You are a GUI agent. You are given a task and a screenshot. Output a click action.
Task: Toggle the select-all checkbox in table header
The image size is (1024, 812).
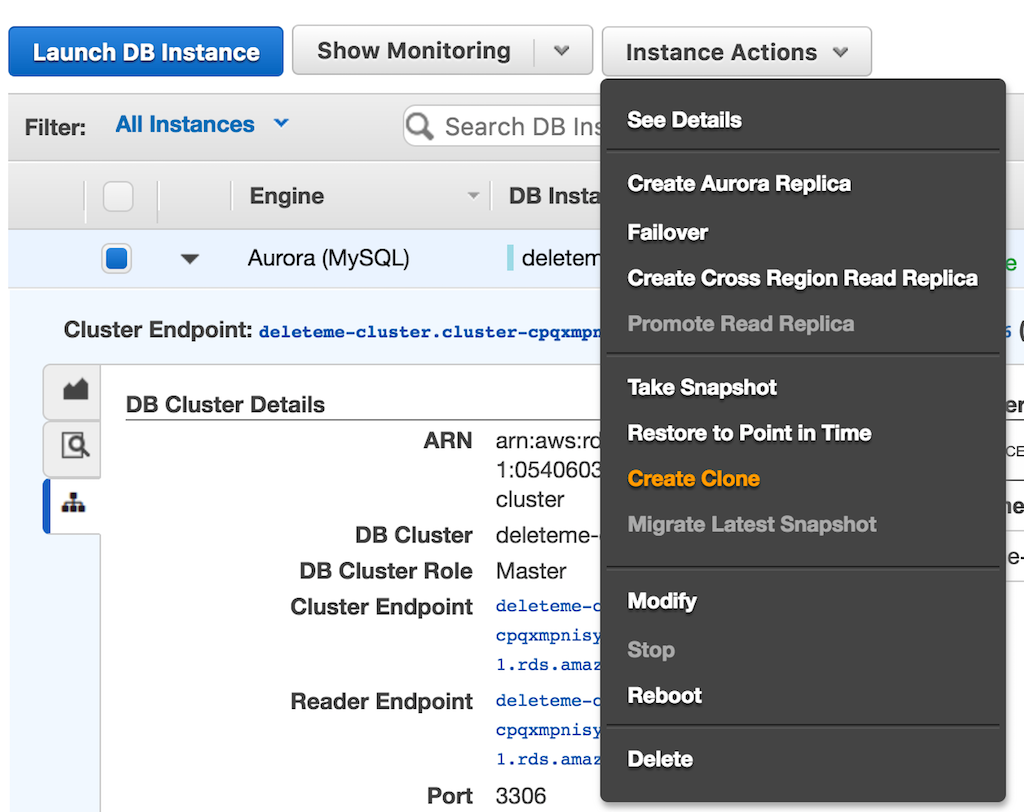tap(117, 196)
